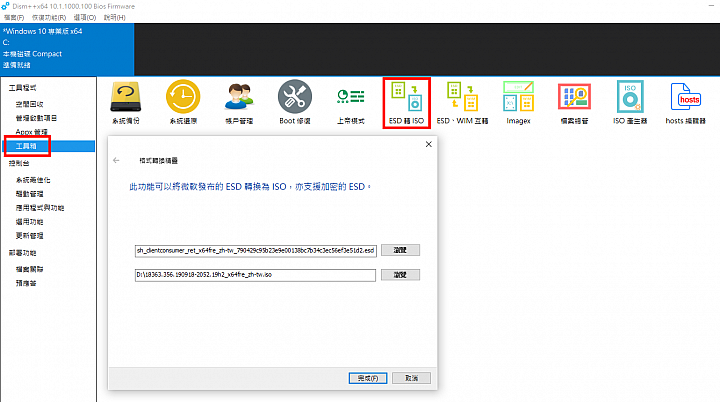Click the 部署功能 sidebar section header
Viewport: 720px width, 402px height.
[x=22, y=253]
